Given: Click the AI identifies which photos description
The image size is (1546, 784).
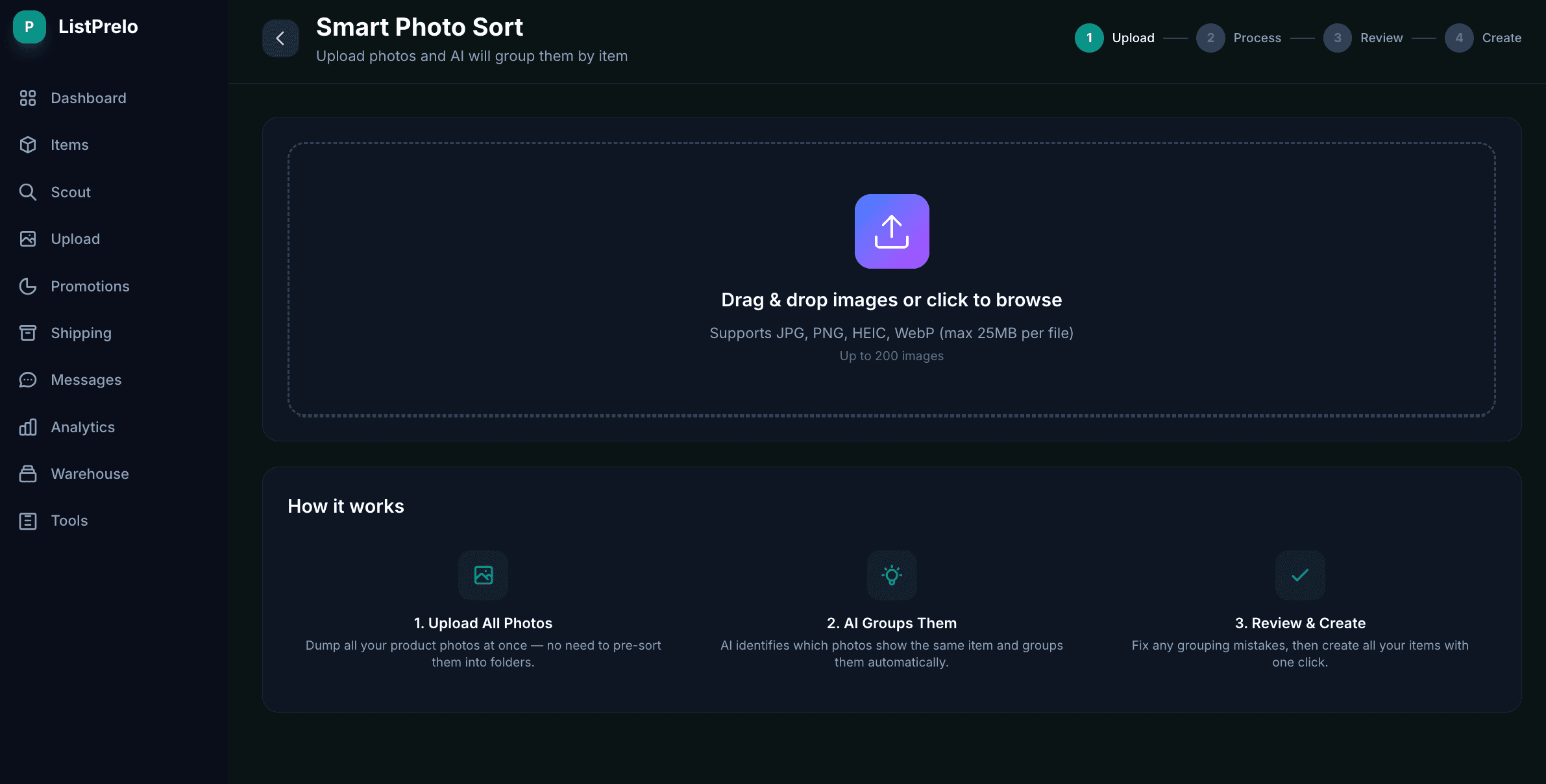Looking at the screenshot, I should click(x=892, y=654).
